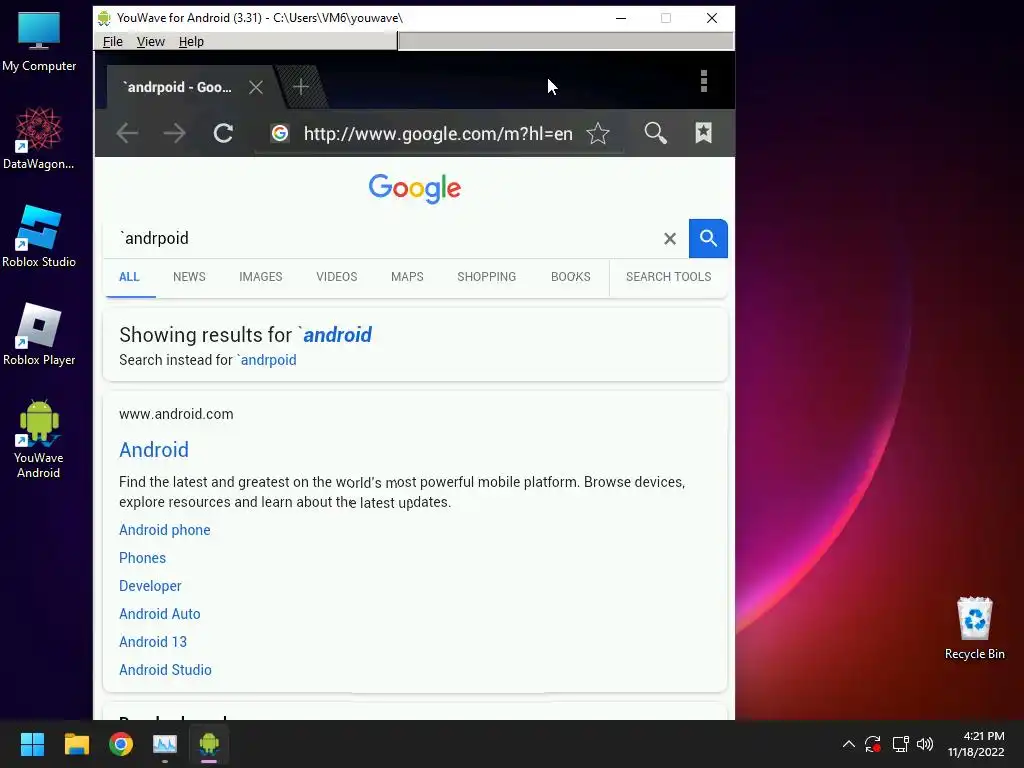Select the `andrpoid - Goo... browser tab
The image size is (1024, 768).
click(x=177, y=87)
